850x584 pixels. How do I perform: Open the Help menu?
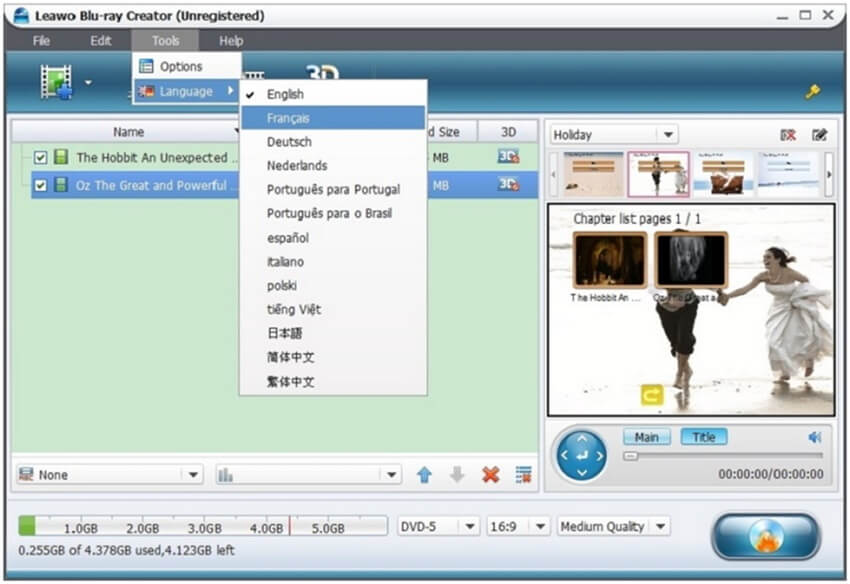tap(231, 41)
